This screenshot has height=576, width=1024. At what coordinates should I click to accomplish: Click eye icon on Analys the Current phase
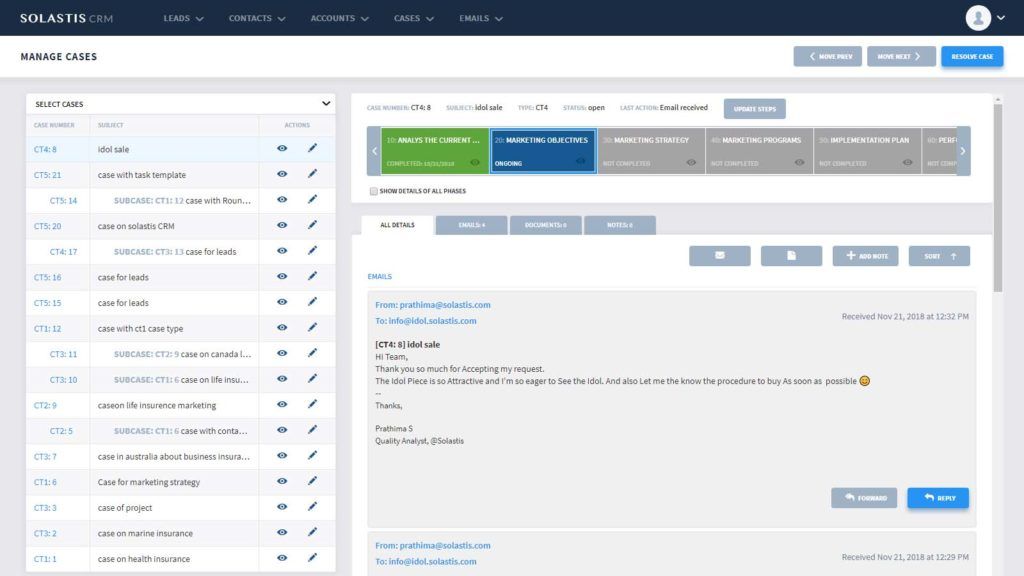475,163
